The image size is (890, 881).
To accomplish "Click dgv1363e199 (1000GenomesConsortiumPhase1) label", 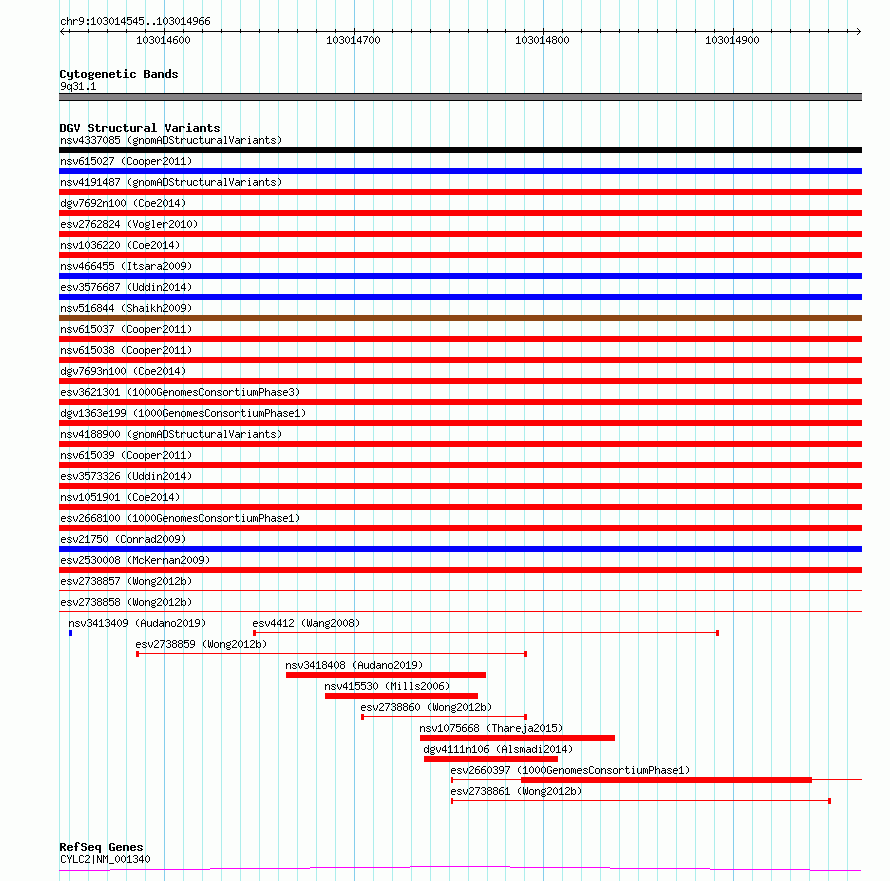I will [x=183, y=413].
